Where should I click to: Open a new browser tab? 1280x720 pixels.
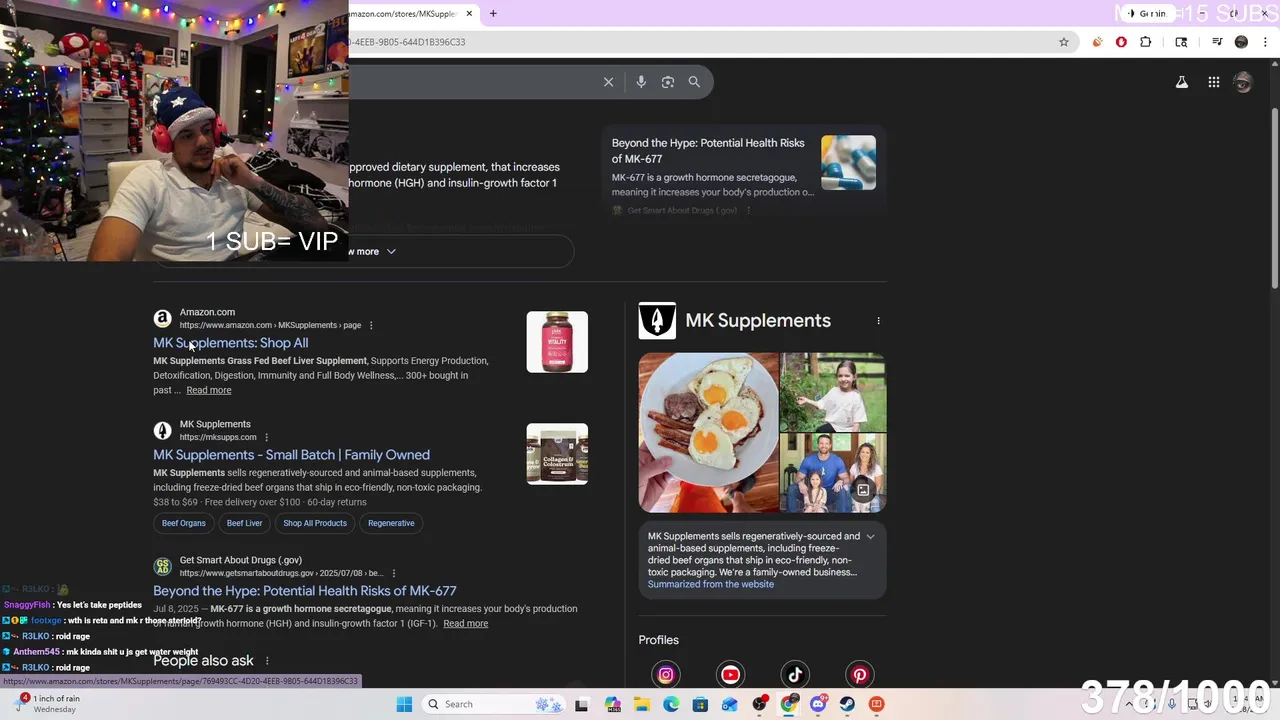click(x=493, y=14)
